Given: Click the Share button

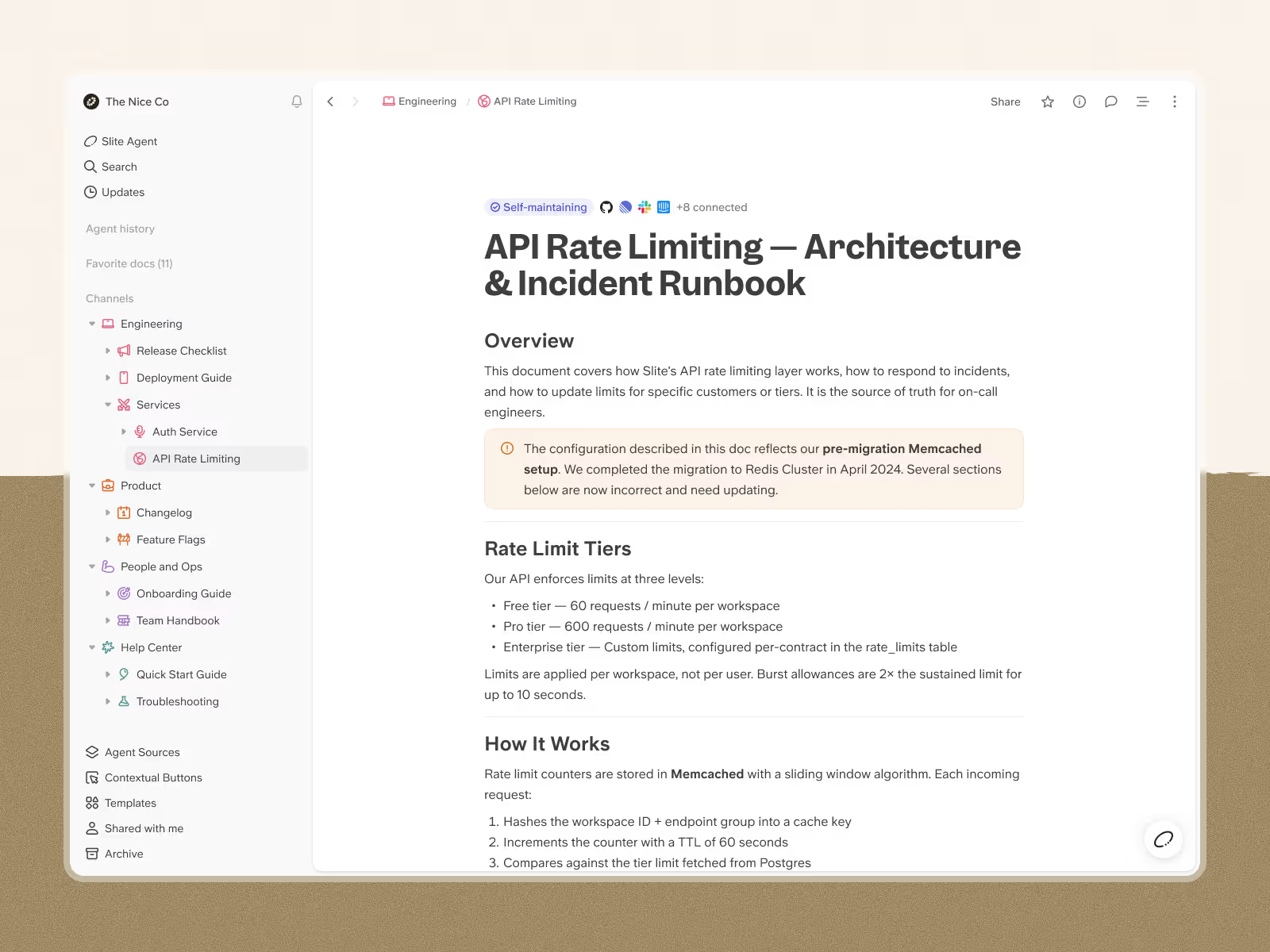Looking at the screenshot, I should click(1006, 102).
